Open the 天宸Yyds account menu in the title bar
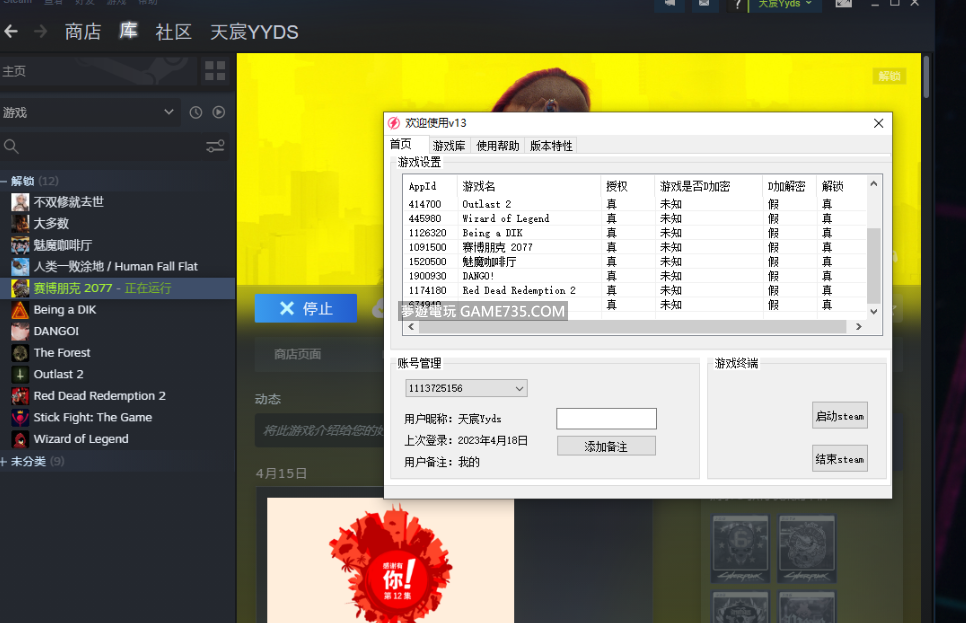Viewport: 966px width, 623px height. click(x=784, y=4)
